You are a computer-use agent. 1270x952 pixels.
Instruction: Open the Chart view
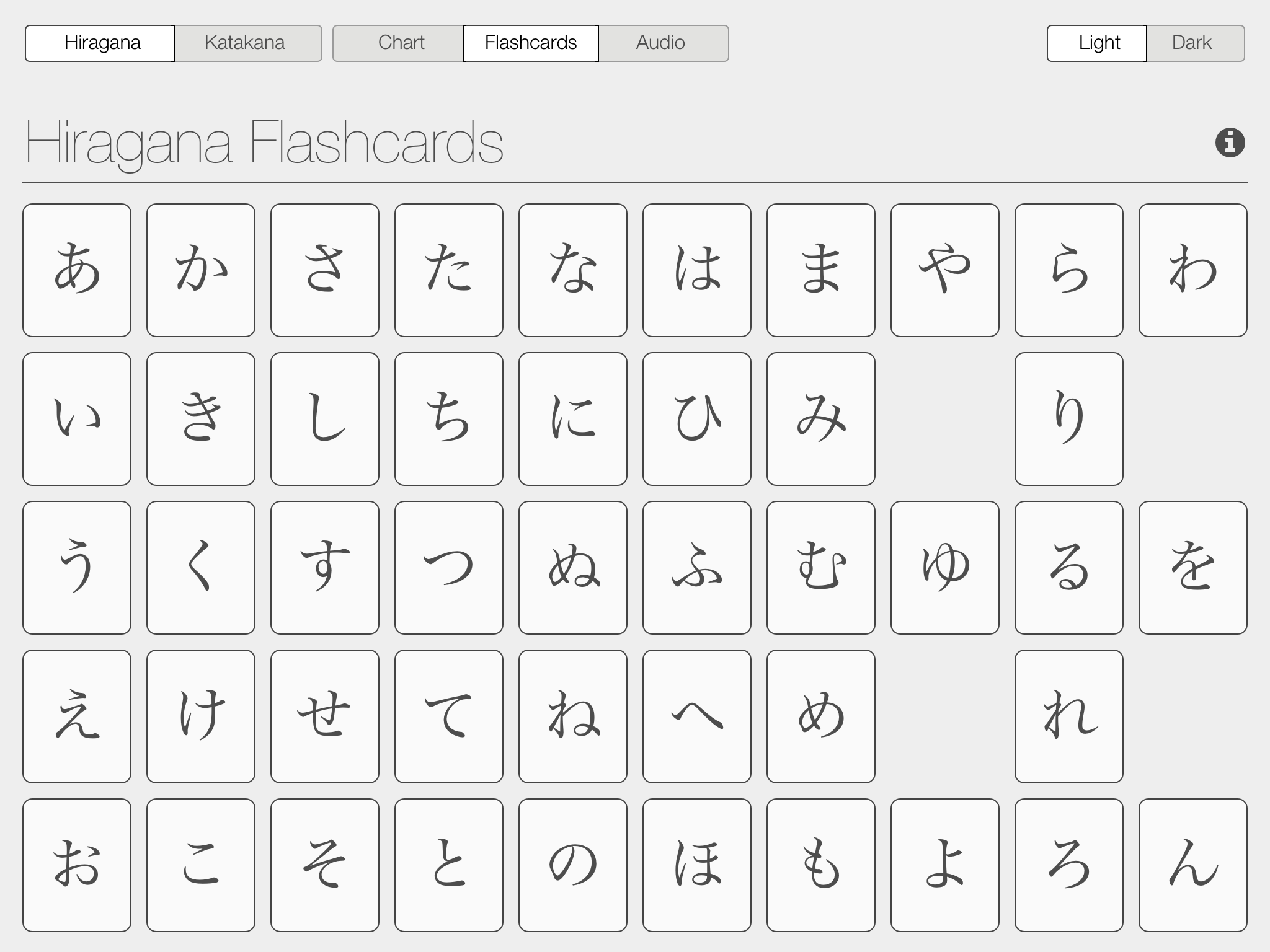400,42
